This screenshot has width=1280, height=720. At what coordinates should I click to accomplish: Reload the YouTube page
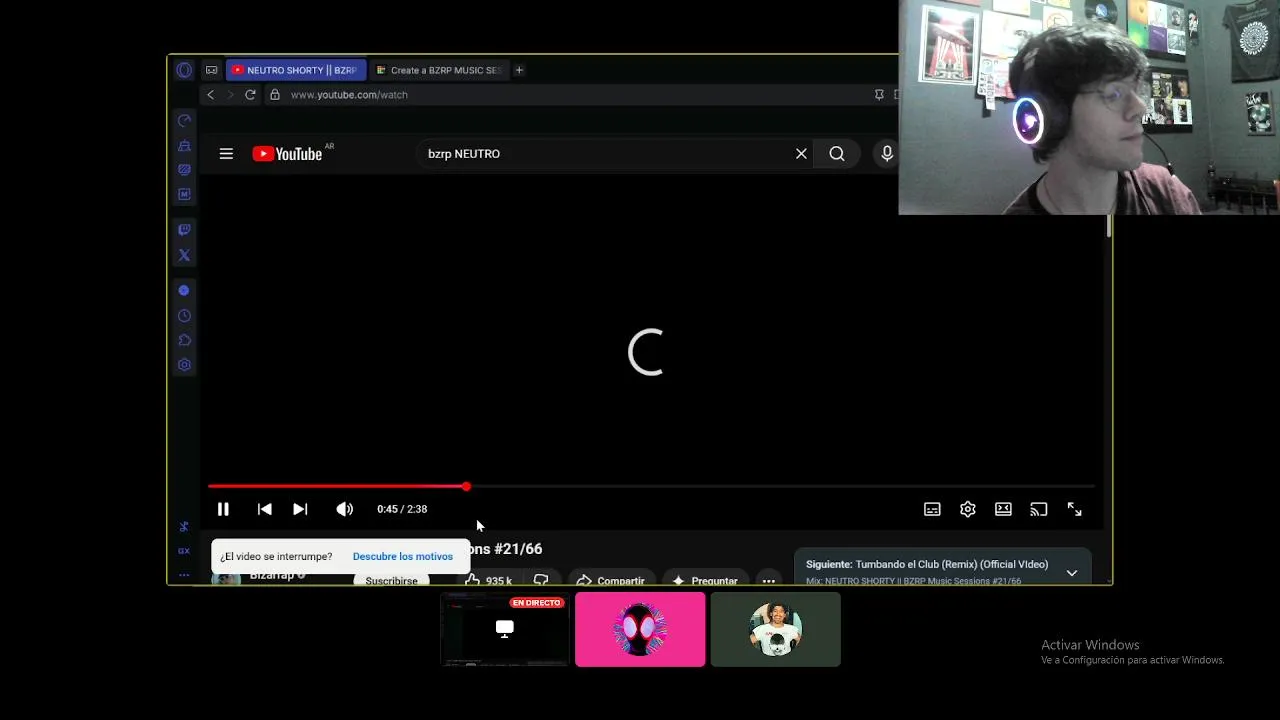coord(250,95)
